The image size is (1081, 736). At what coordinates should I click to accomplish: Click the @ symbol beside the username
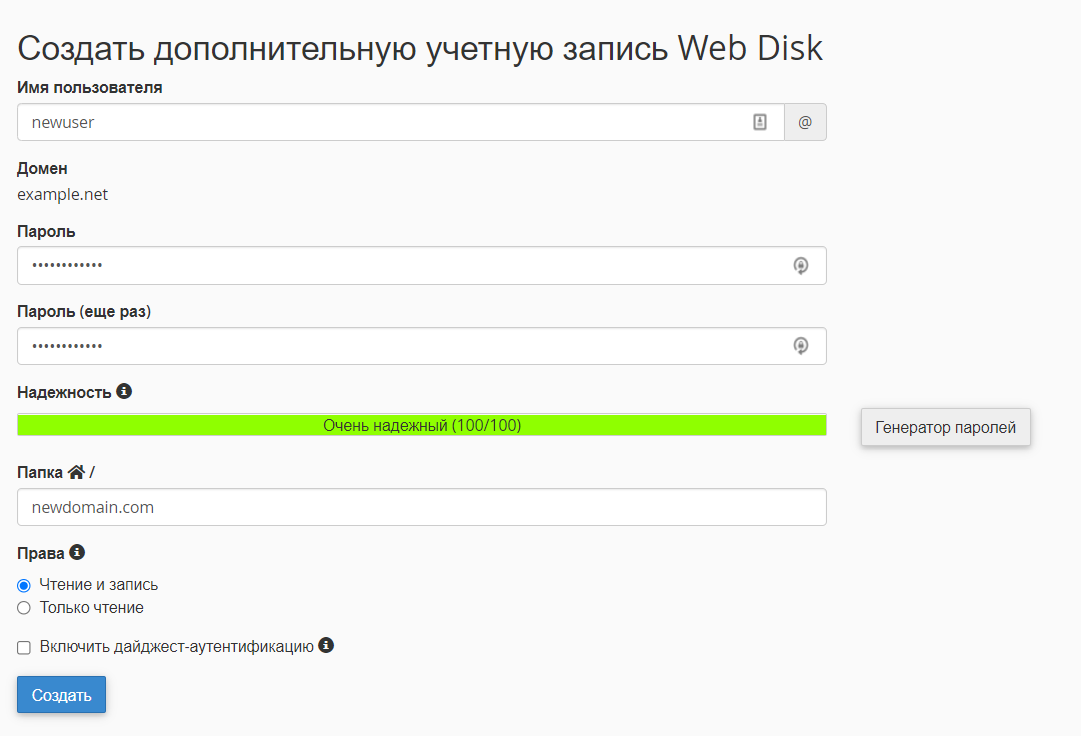[805, 122]
